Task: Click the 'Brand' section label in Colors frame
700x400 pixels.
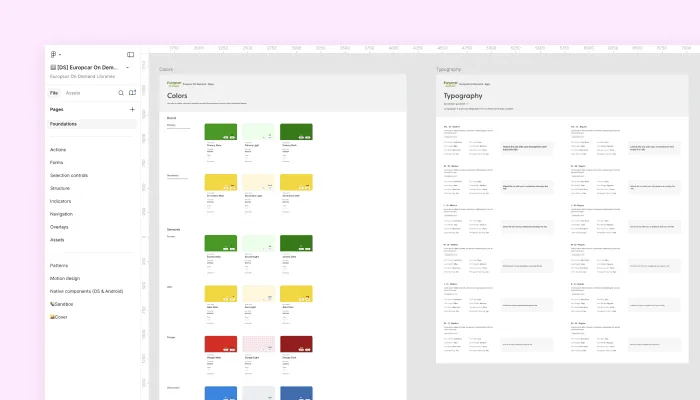Action: tap(171, 118)
